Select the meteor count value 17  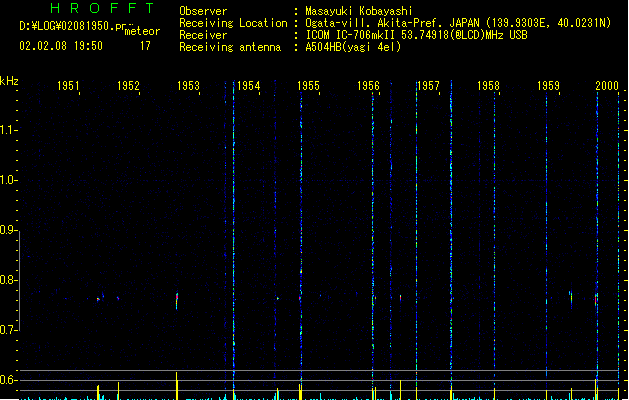pos(145,46)
